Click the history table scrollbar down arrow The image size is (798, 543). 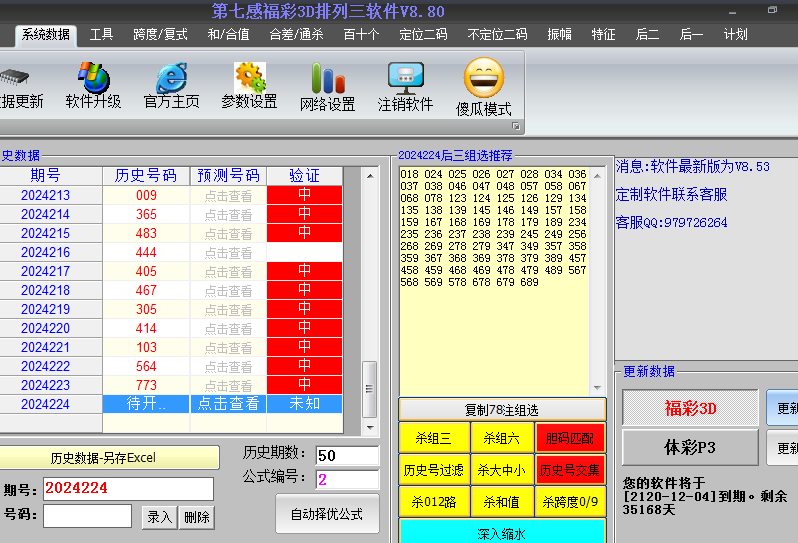tap(370, 427)
